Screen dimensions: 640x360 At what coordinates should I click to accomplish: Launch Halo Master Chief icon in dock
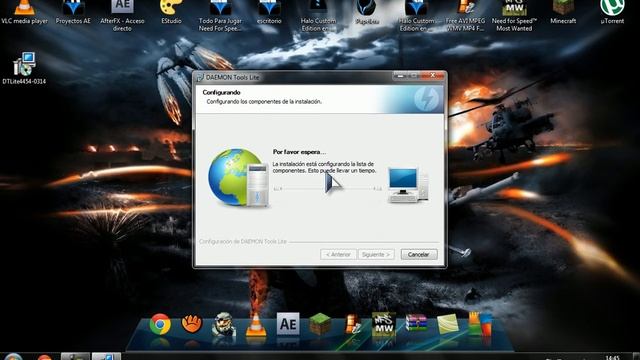(224, 324)
